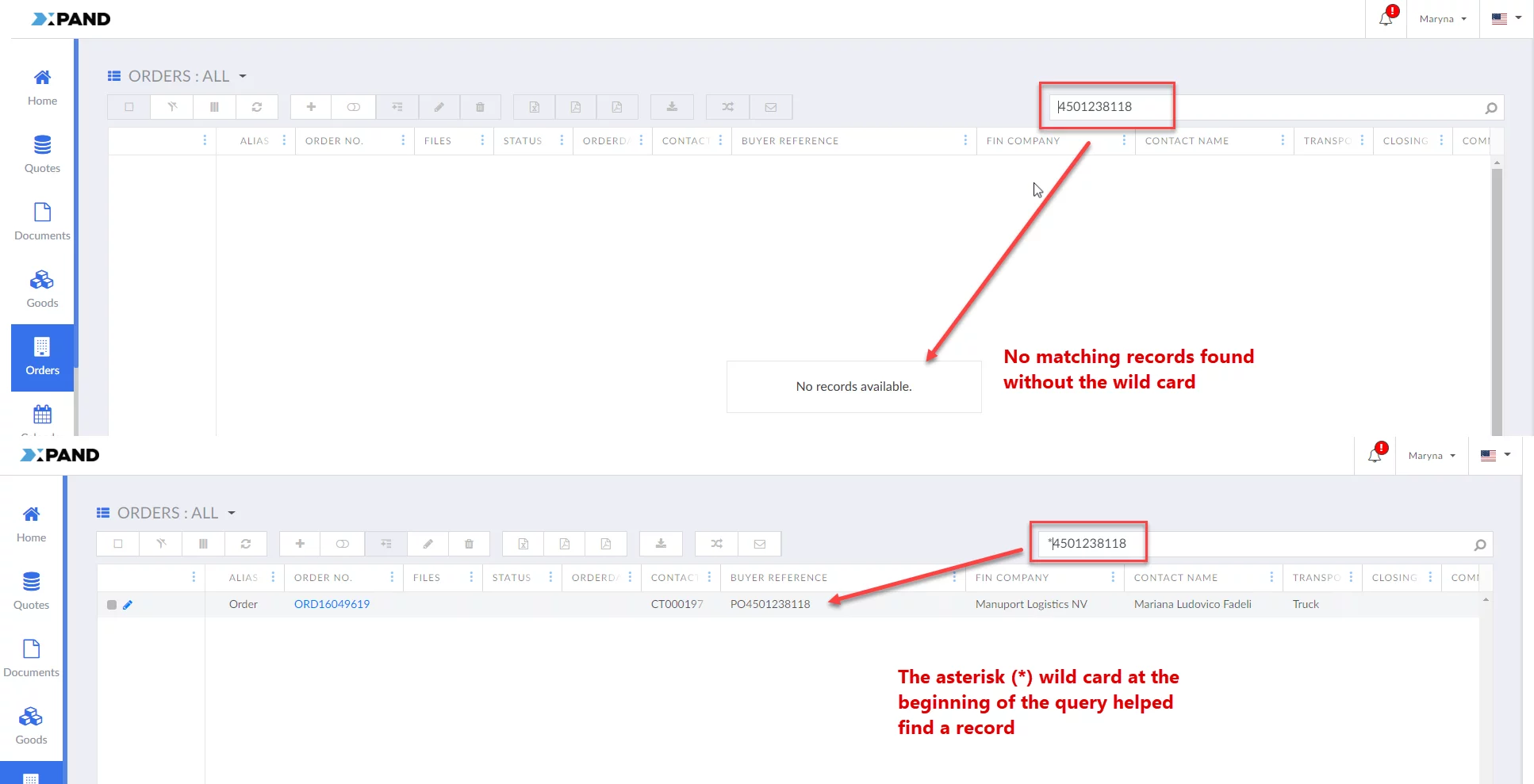Click the refresh icon above the empty grid

click(257, 107)
